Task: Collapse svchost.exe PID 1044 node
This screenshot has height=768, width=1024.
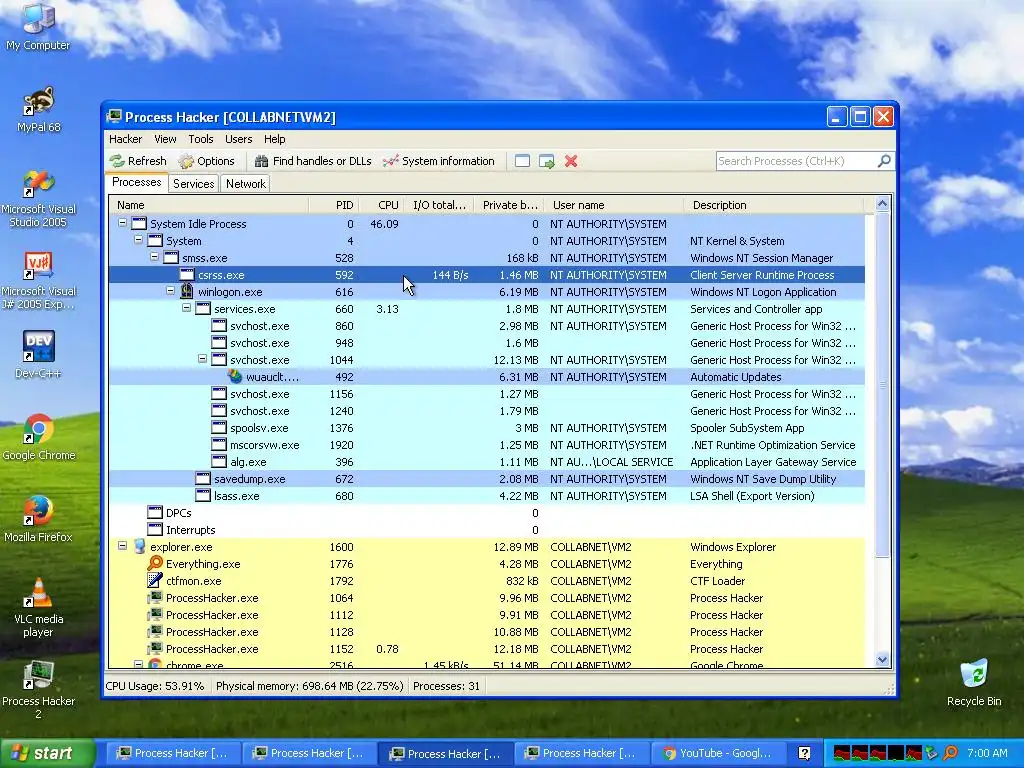Action: tap(202, 359)
